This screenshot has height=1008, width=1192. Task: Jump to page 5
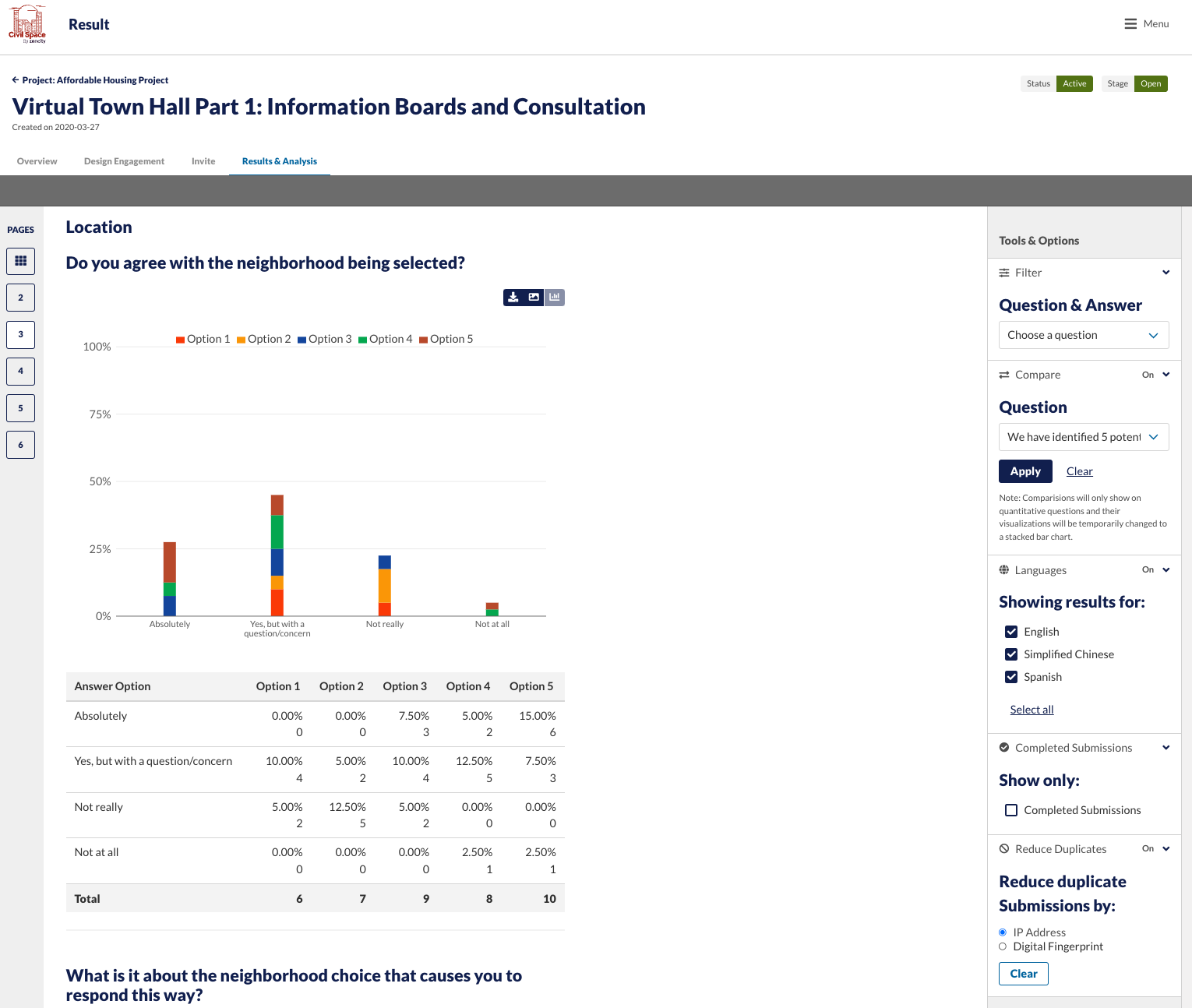click(21, 408)
